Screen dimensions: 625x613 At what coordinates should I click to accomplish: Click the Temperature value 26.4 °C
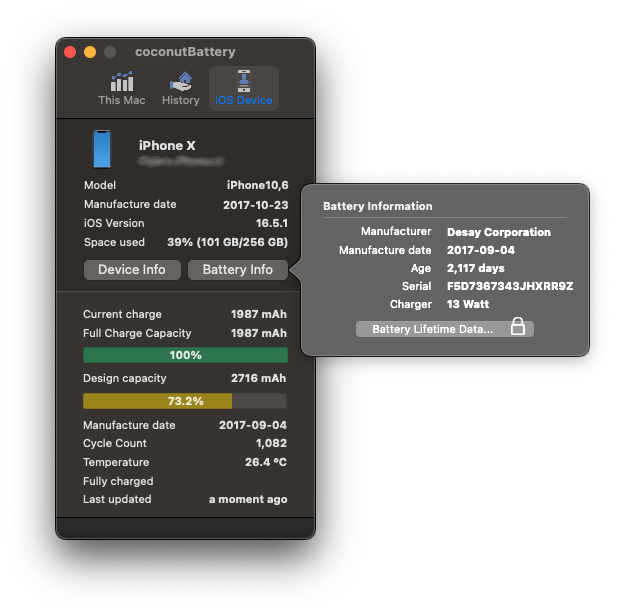coord(265,462)
